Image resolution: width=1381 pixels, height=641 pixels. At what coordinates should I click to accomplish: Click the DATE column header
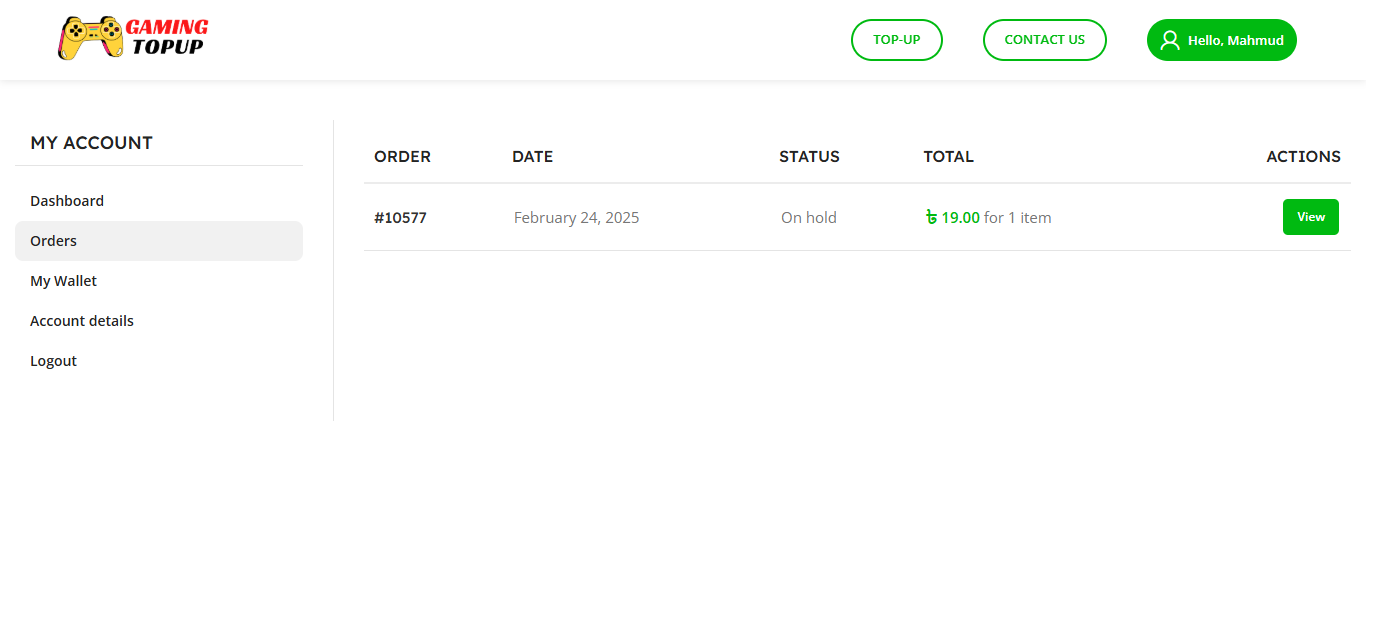click(x=532, y=156)
